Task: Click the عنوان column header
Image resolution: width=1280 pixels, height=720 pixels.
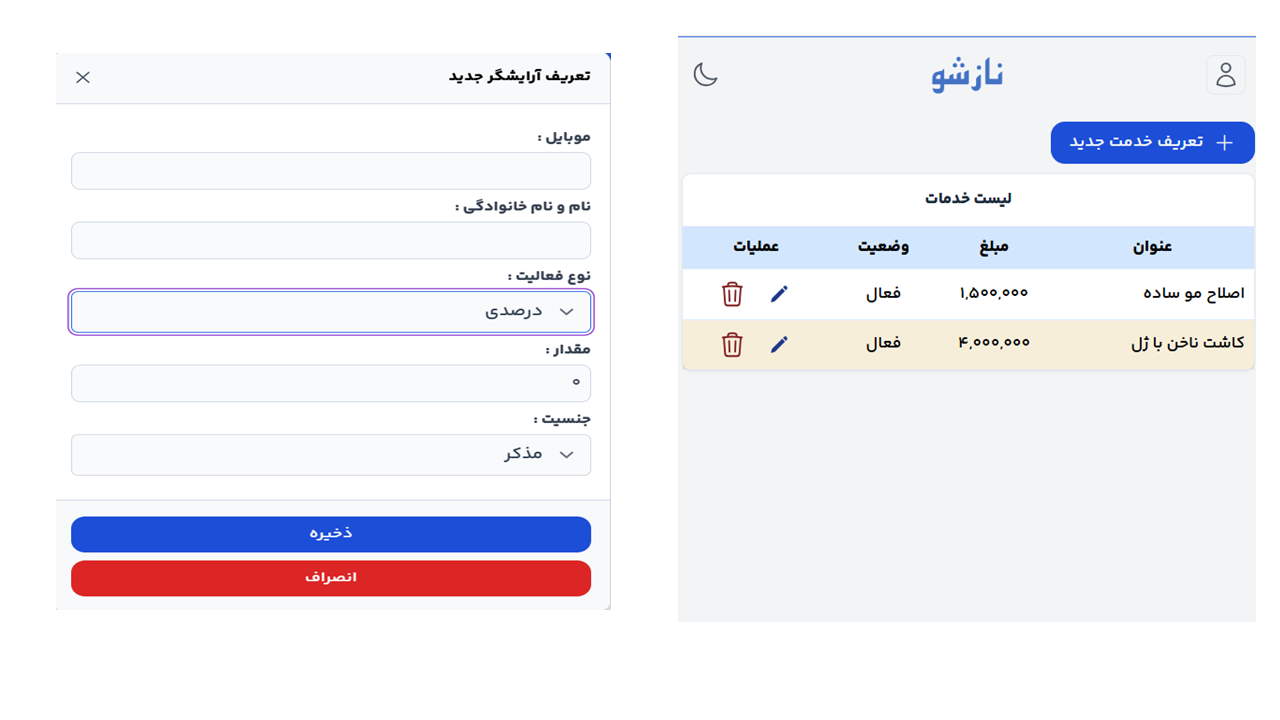Action: click(1152, 247)
